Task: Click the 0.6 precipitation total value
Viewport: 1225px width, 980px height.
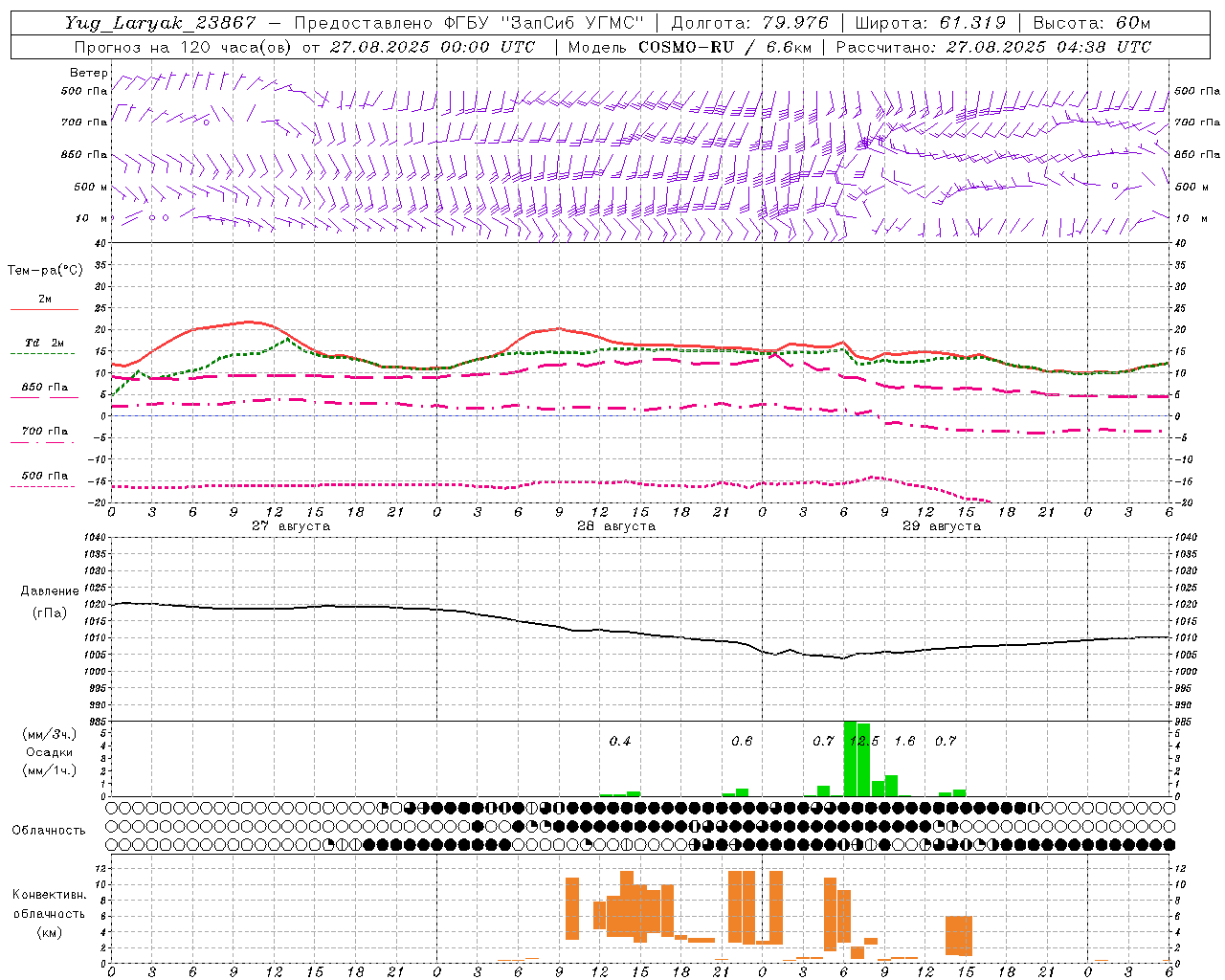Action: (742, 742)
